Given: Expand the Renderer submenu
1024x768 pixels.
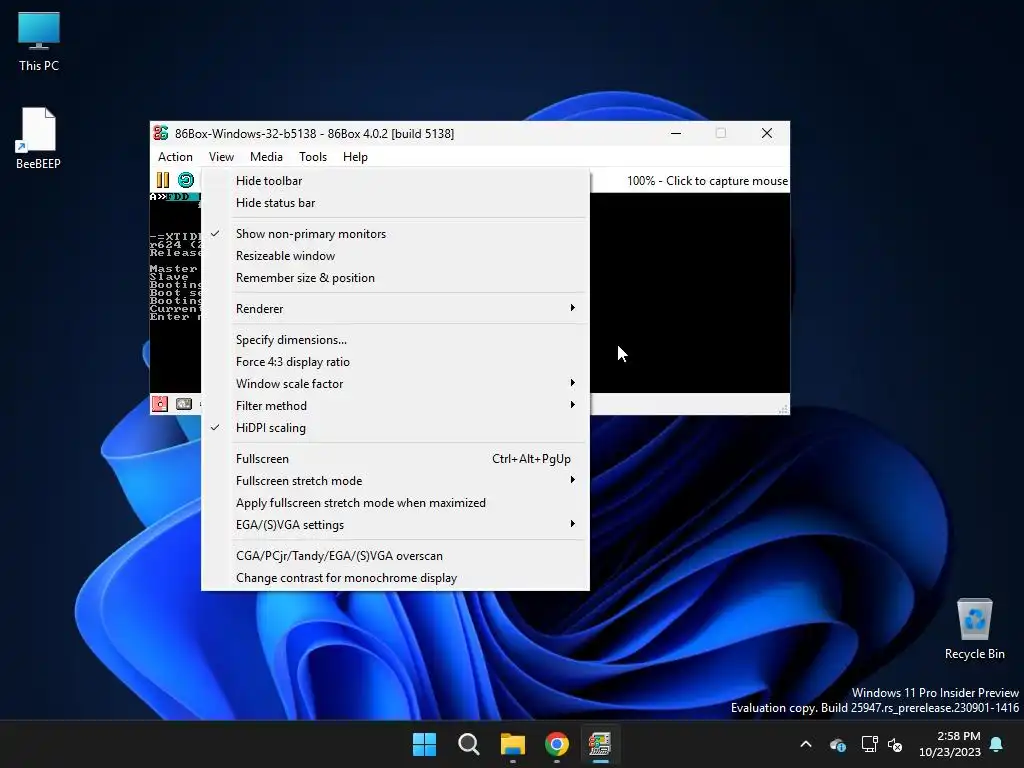Looking at the screenshot, I should pos(395,309).
